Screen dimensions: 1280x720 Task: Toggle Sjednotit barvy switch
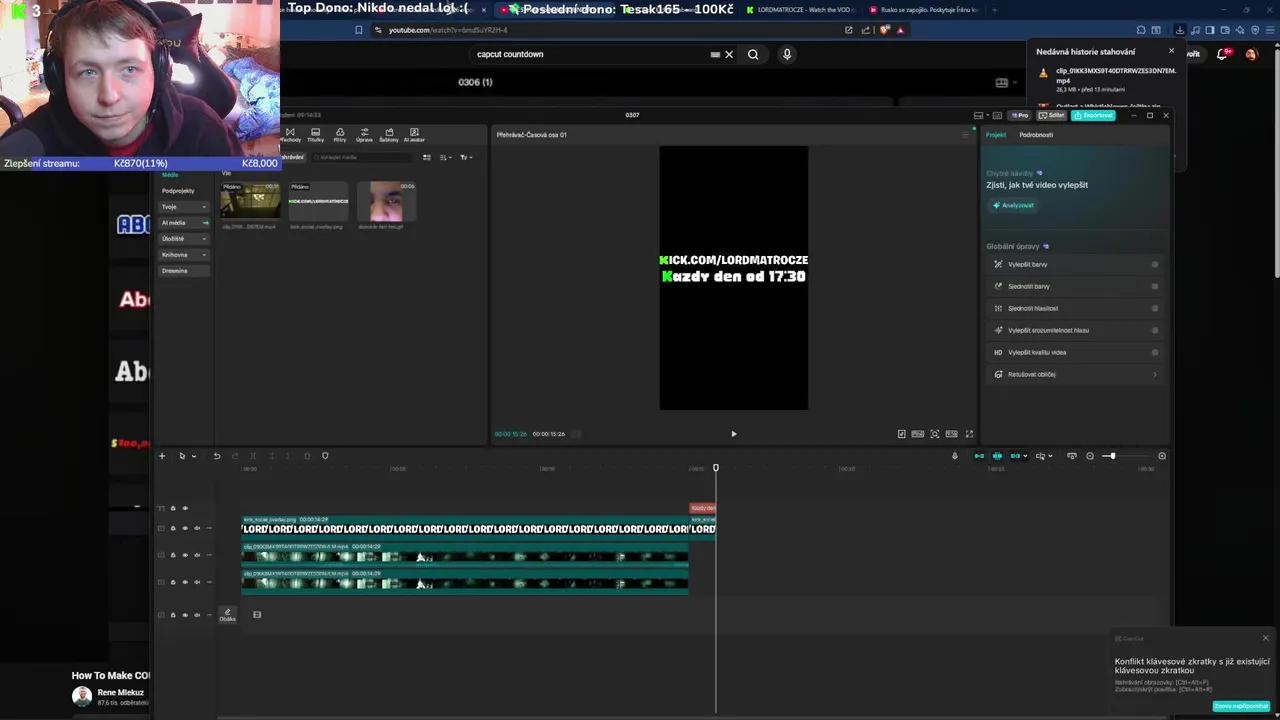point(1155,286)
